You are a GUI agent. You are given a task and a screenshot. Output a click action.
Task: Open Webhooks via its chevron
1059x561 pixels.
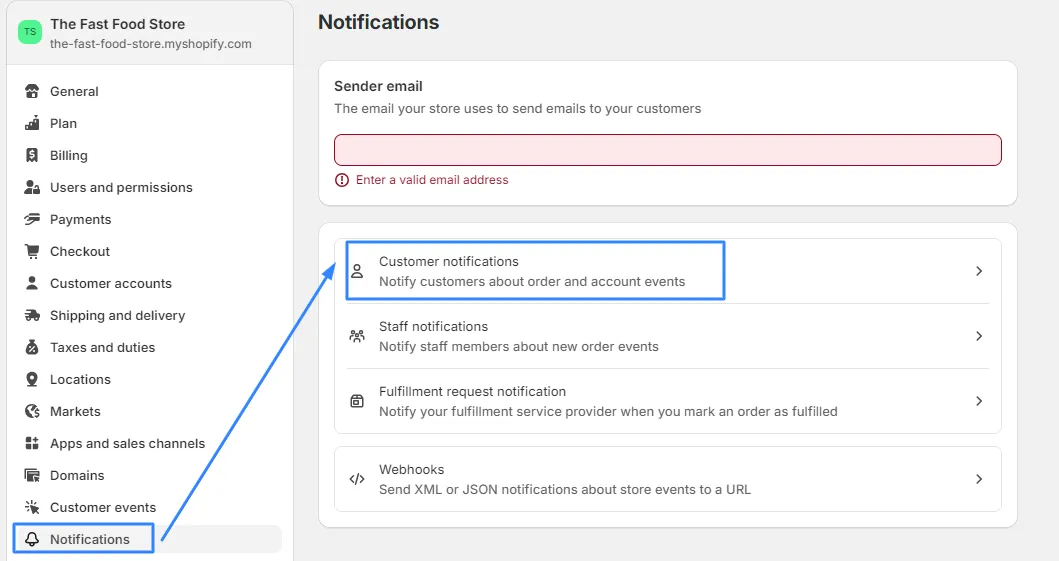pyautogui.click(x=979, y=479)
